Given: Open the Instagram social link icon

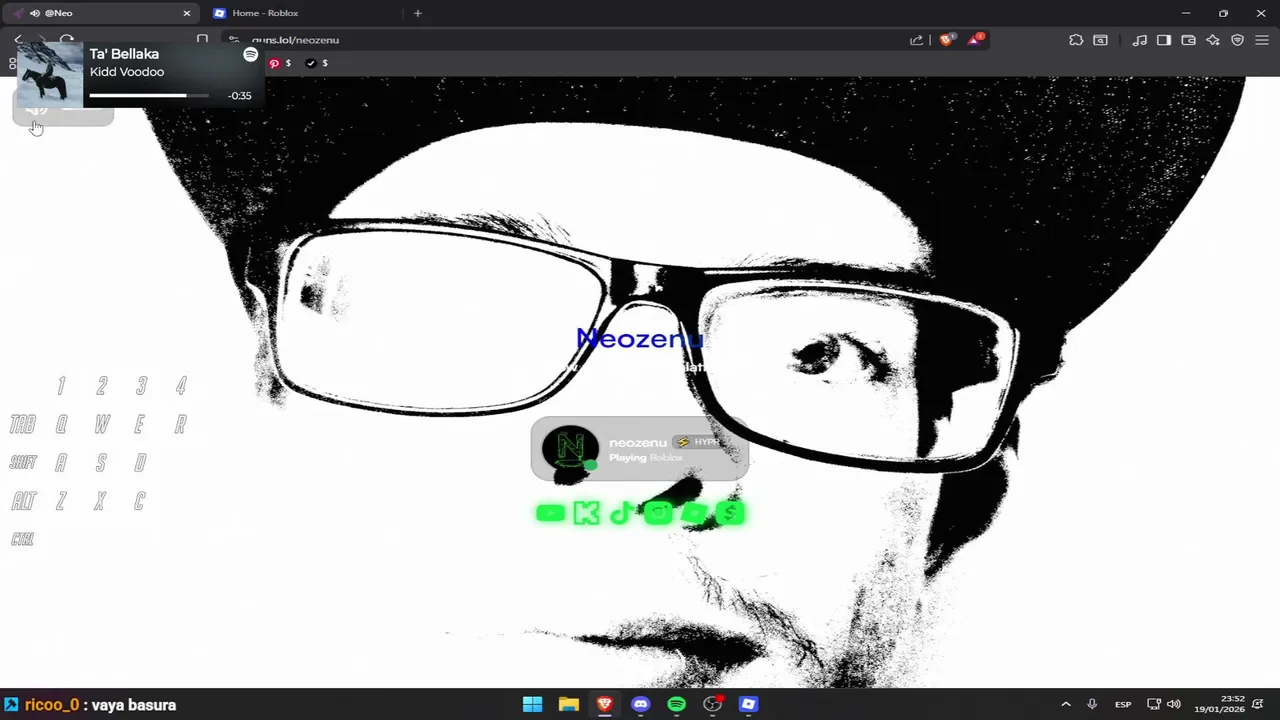Looking at the screenshot, I should 658,513.
